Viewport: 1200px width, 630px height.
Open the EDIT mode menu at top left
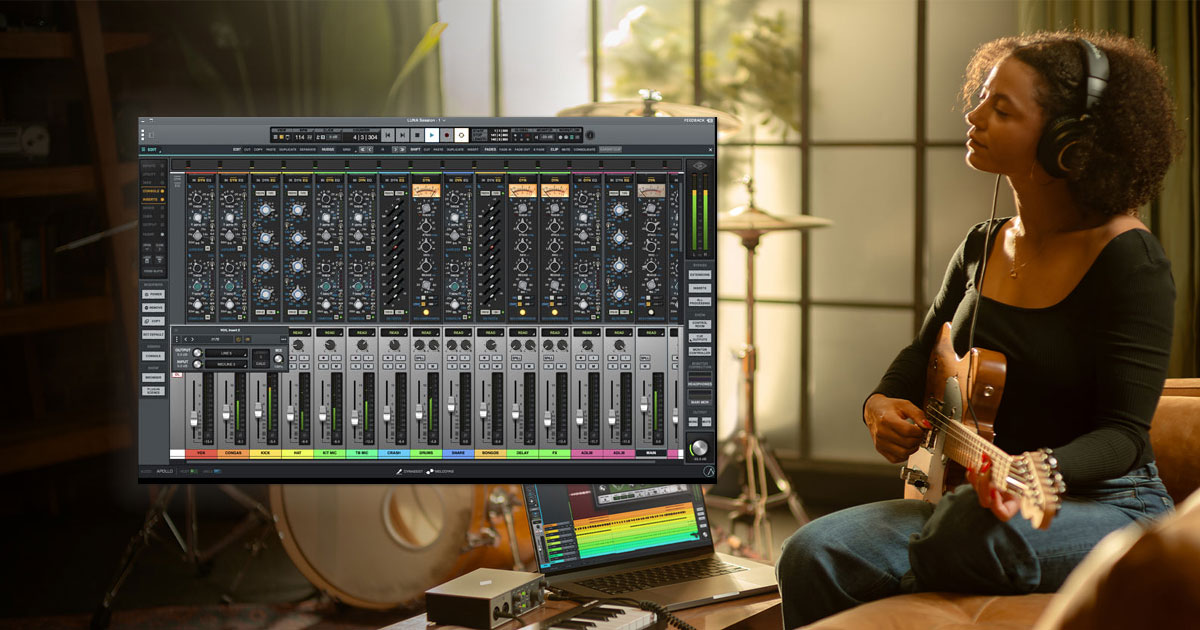tap(153, 150)
